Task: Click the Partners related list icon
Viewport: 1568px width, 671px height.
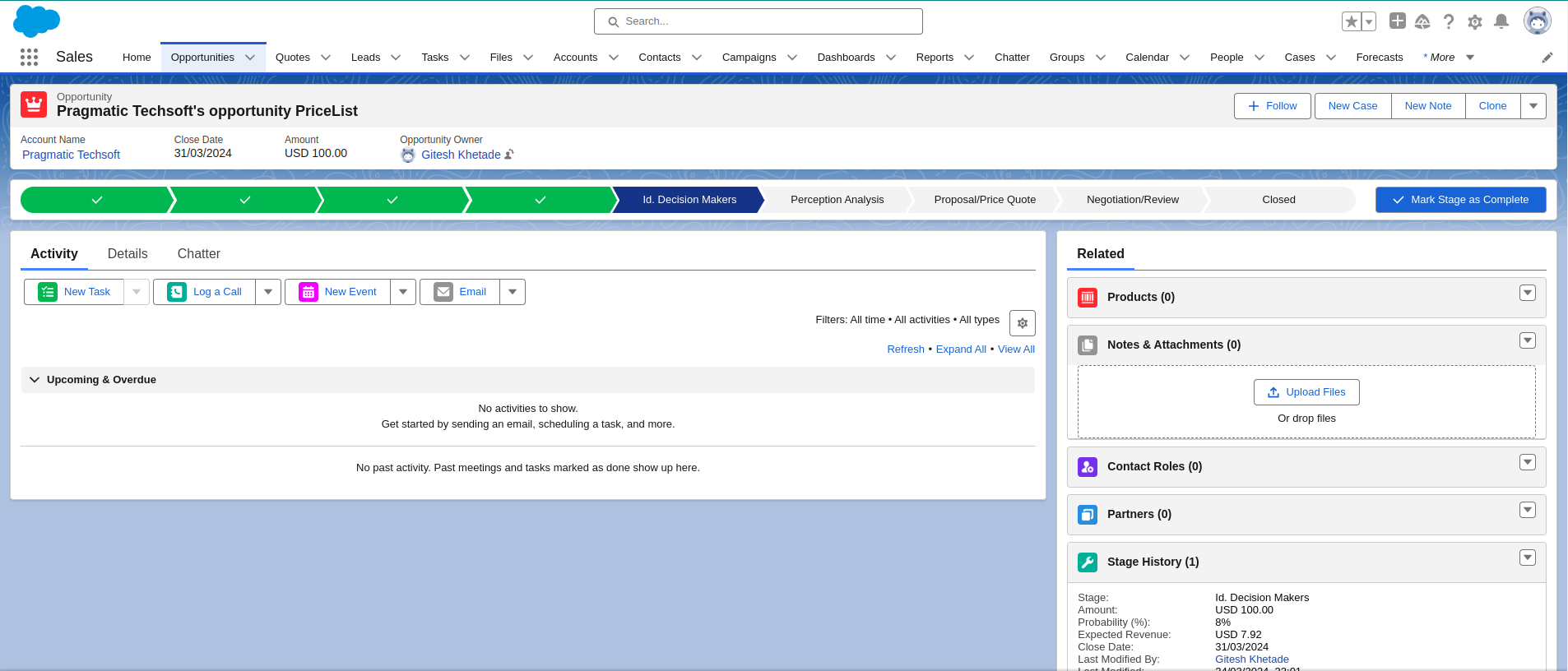Action: (1088, 515)
